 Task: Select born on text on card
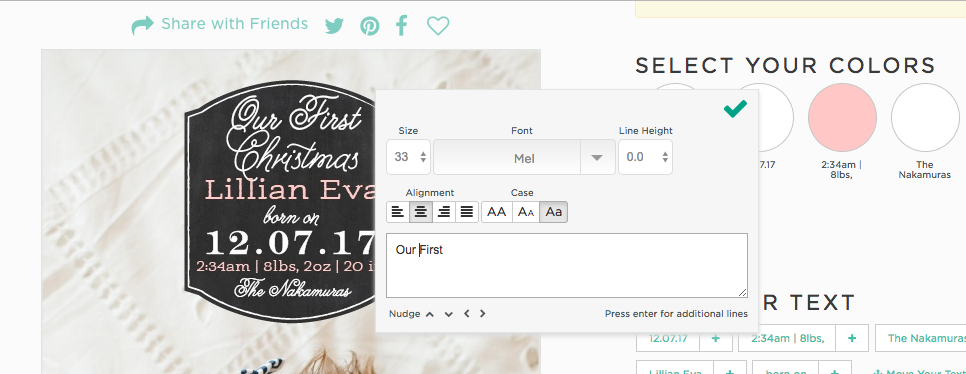tap(291, 216)
